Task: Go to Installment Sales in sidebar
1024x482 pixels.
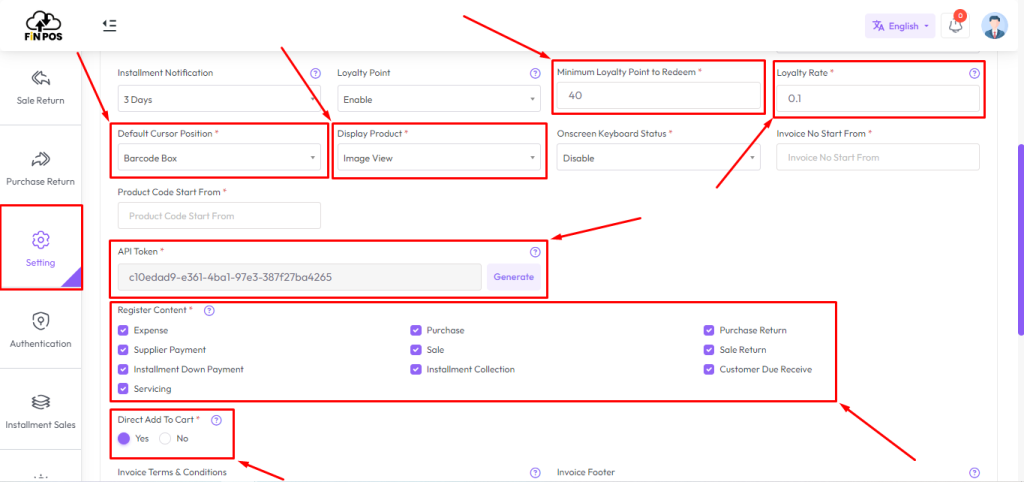Action: (x=41, y=412)
